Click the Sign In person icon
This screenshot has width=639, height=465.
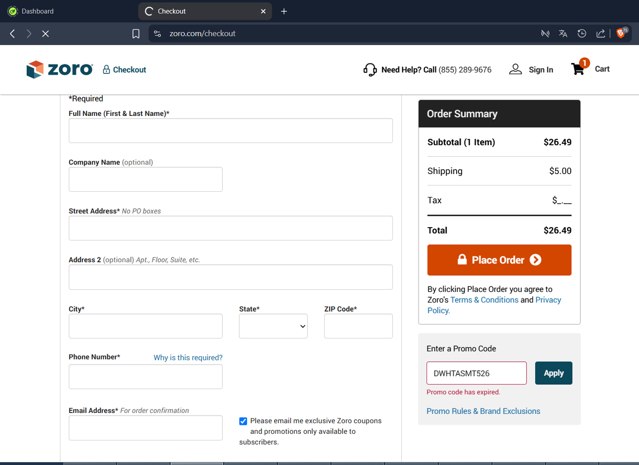[516, 69]
